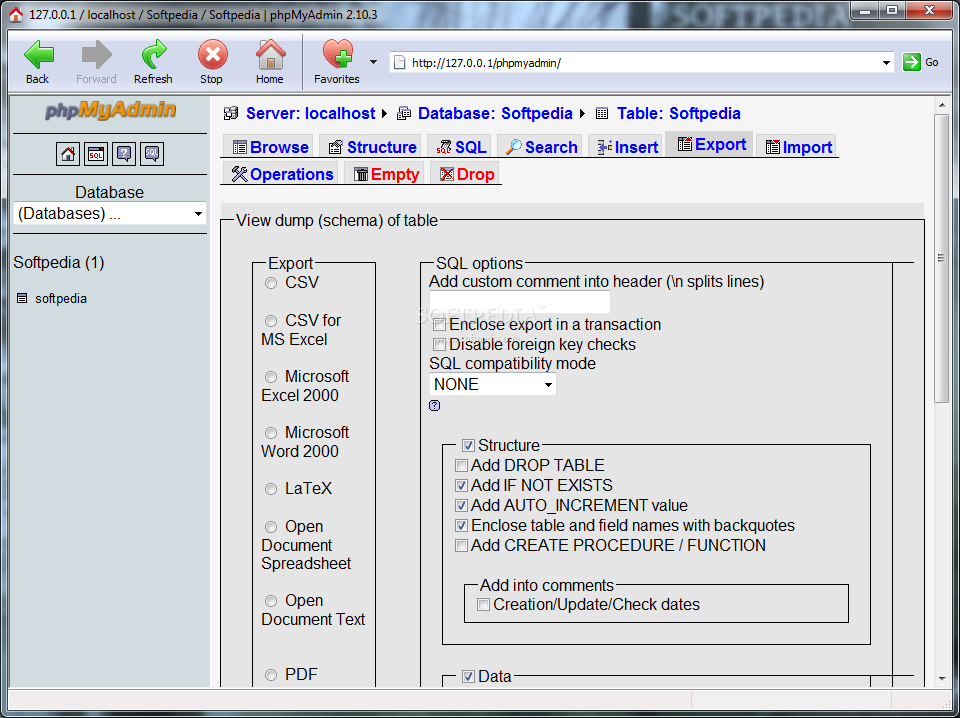960x718 pixels.
Task: Open the Import tab
Action: click(x=797, y=147)
